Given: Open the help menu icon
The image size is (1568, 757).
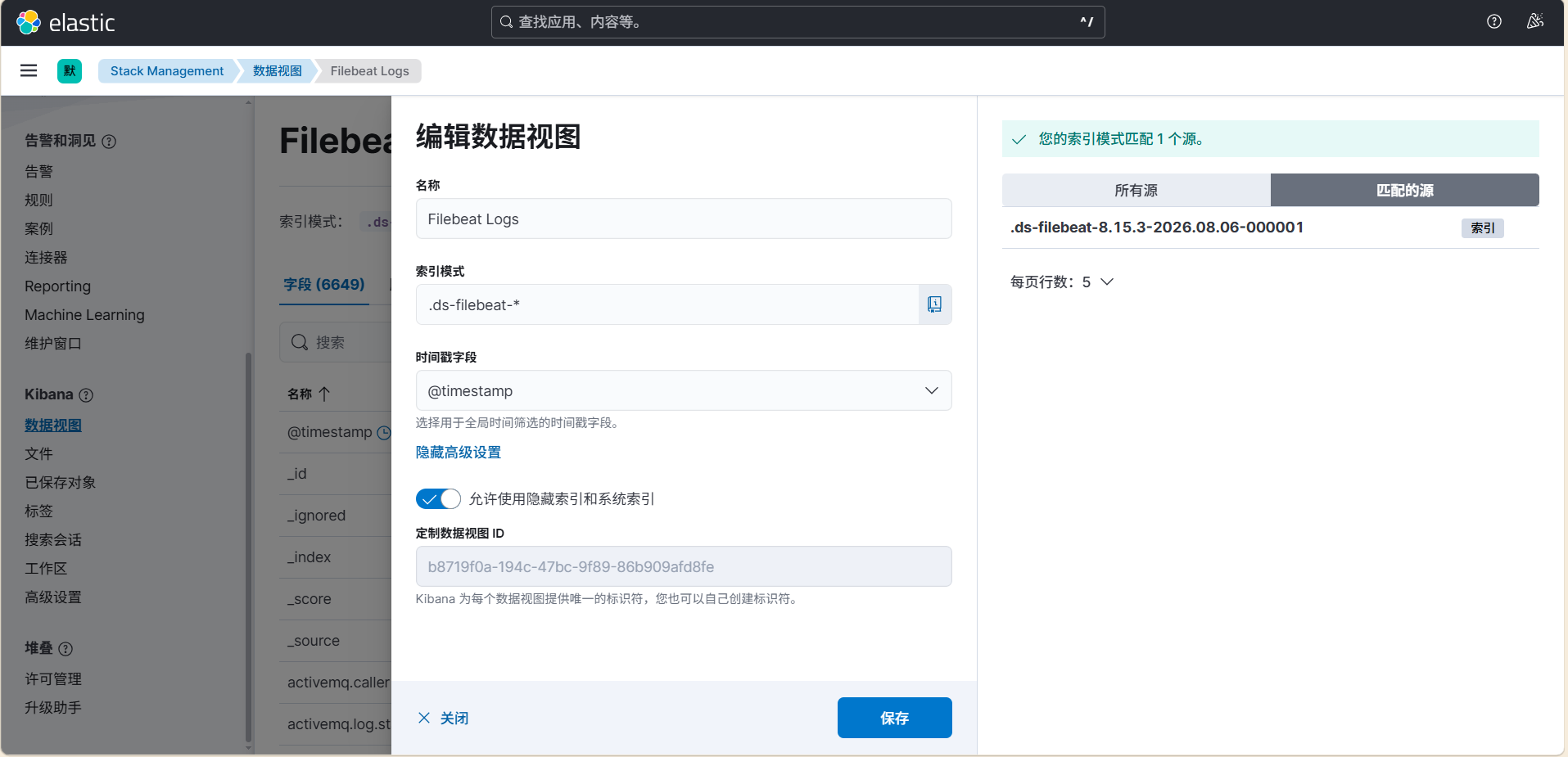Looking at the screenshot, I should [x=1494, y=22].
